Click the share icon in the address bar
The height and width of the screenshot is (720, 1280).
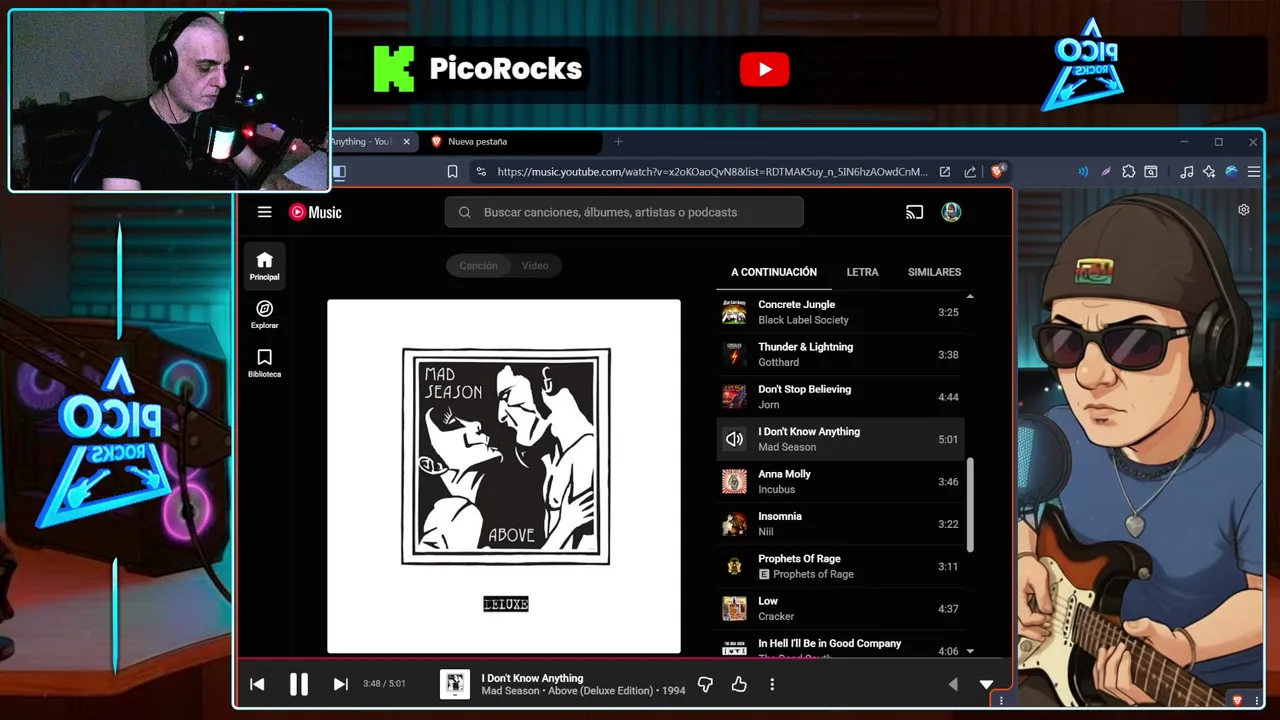click(x=970, y=172)
